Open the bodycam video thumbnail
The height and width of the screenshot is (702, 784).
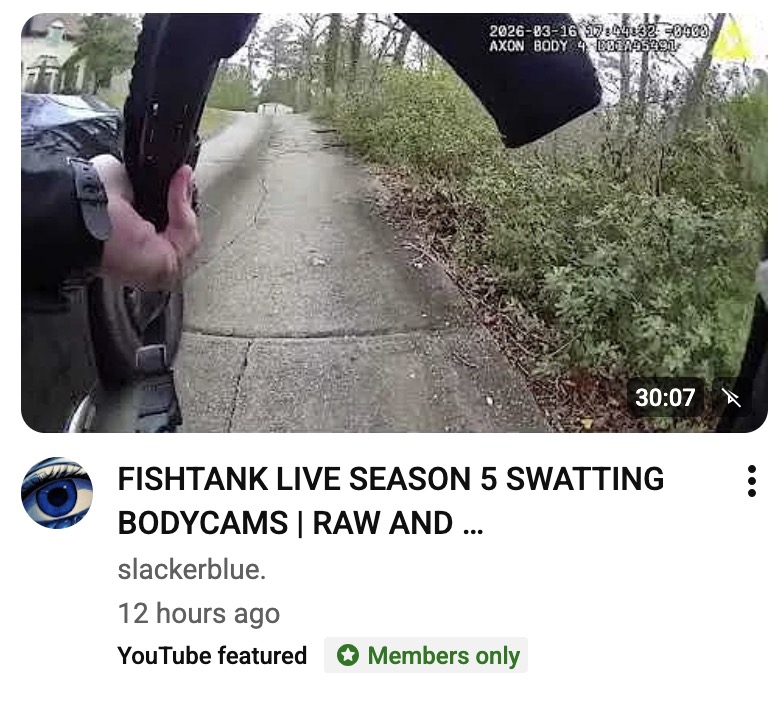[394, 223]
